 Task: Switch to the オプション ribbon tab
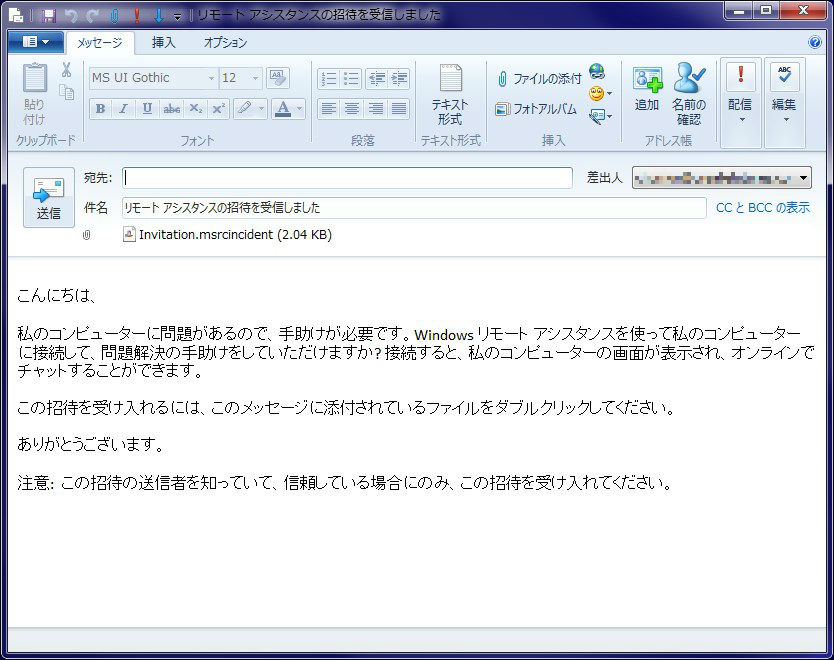click(x=225, y=43)
